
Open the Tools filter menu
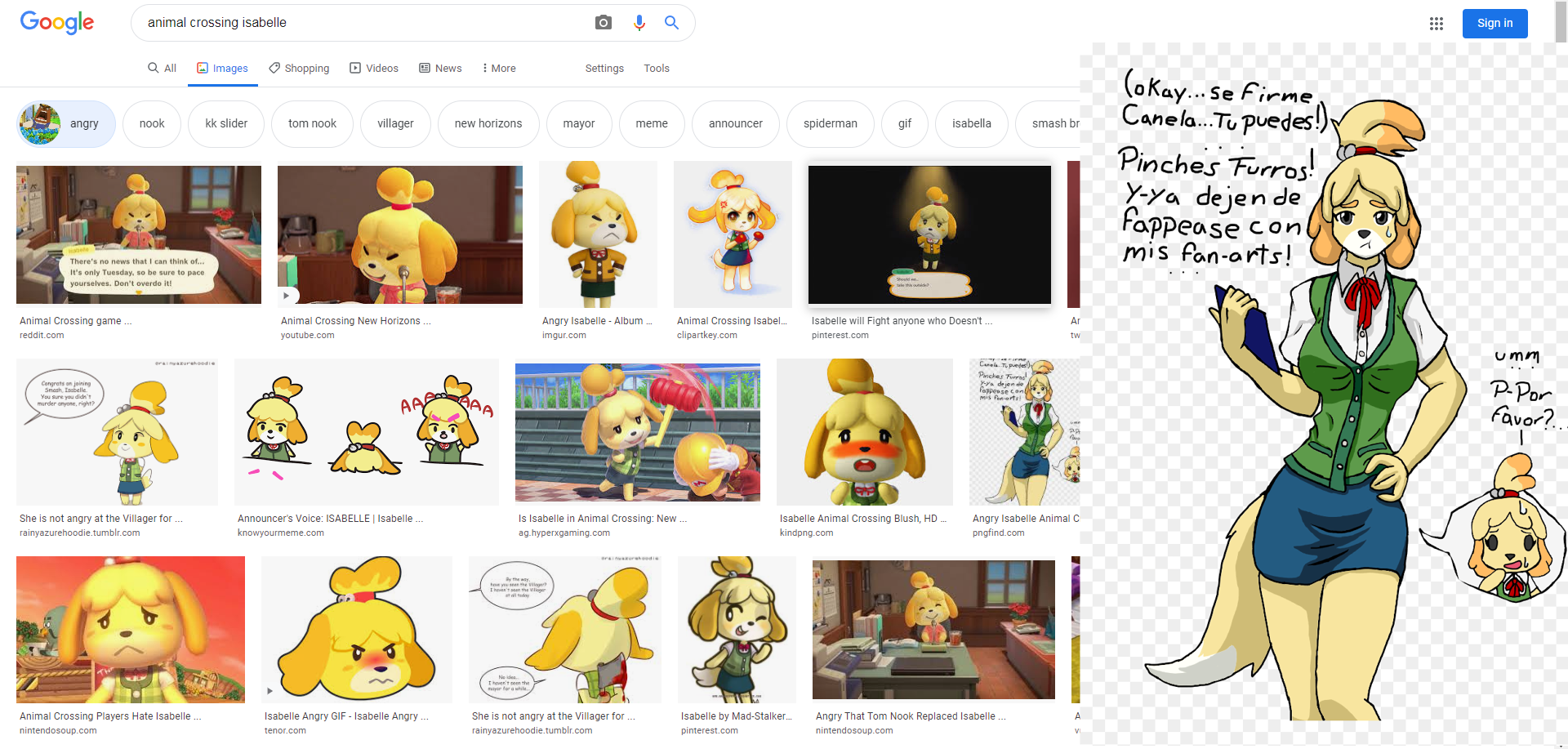click(x=657, y=68)
